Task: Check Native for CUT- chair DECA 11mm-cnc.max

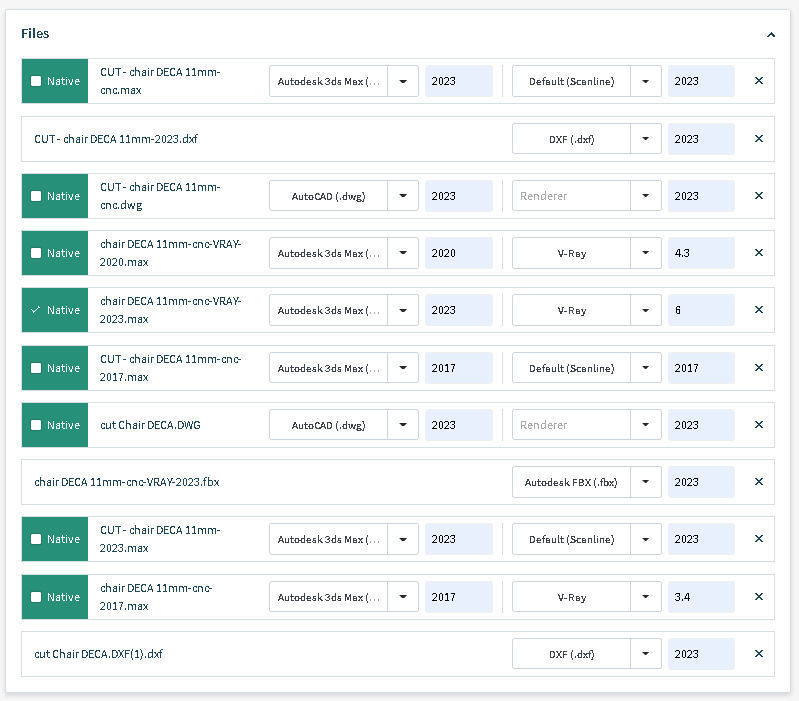Action: 36,81
